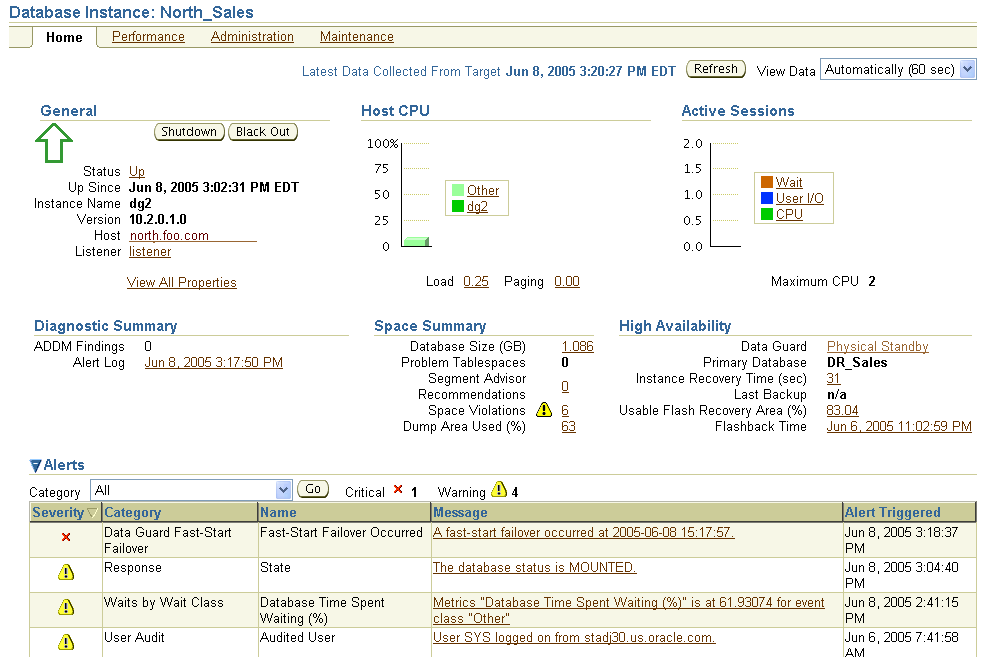Open the alerts Category filter dropdown
Viewport: 983px width, 657px height.
280,489
